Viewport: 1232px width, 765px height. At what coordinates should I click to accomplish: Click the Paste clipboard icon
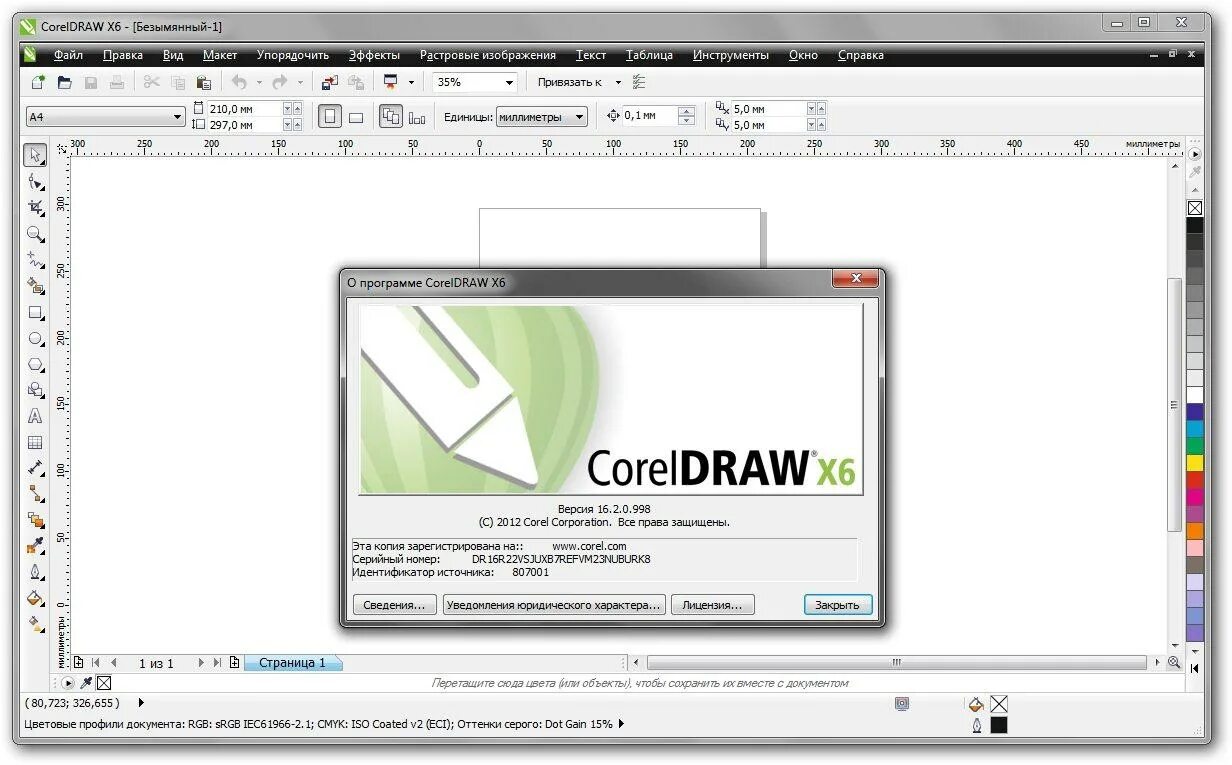(204, 83)
